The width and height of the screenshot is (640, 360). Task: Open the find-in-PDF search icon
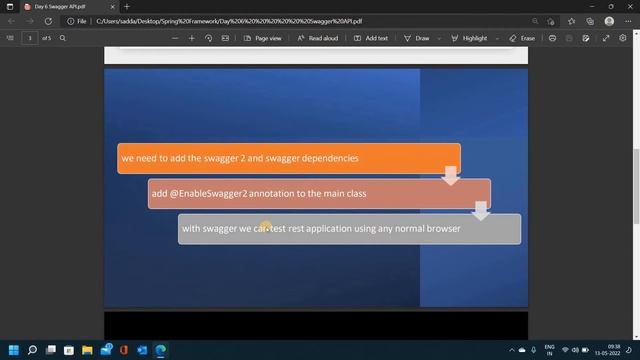(62, 38)
